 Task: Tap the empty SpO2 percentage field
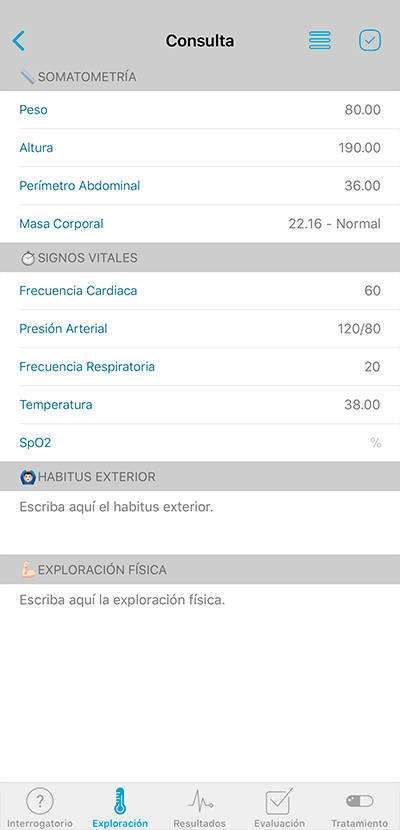[x=200, y=443]
